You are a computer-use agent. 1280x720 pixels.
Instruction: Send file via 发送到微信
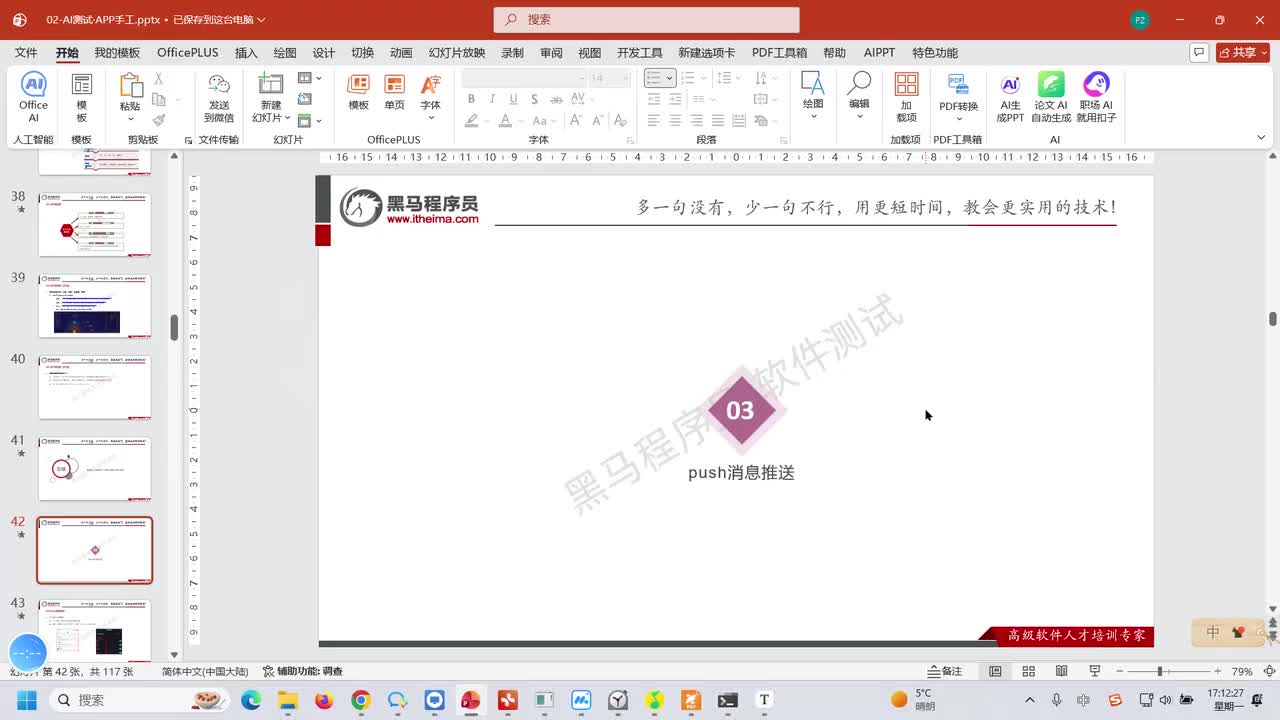(219, 97)
